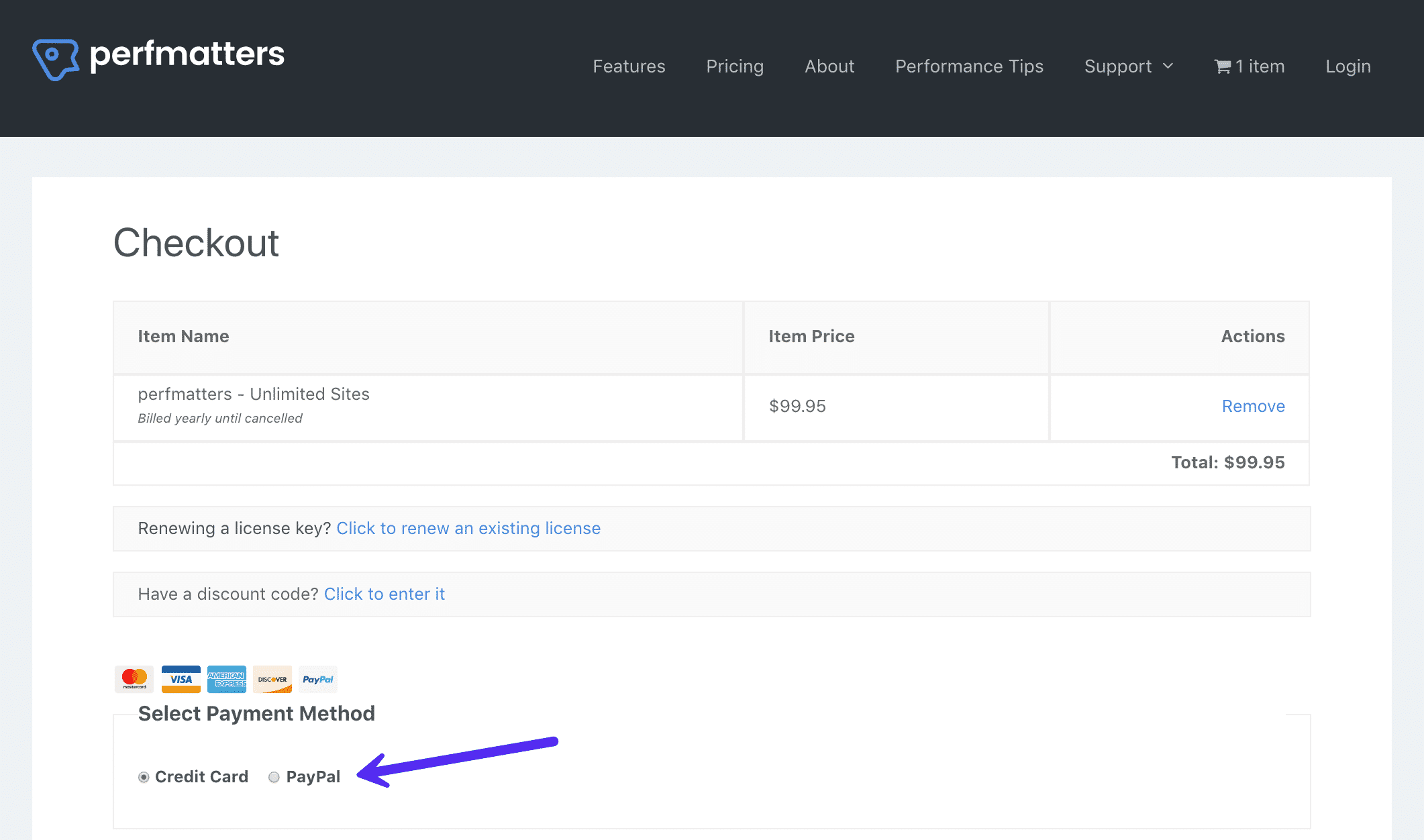Image resolution: width=1424 pixels, height=840 pixels.
Task: Expand the renew existing license section
Action: pos(467,528)
